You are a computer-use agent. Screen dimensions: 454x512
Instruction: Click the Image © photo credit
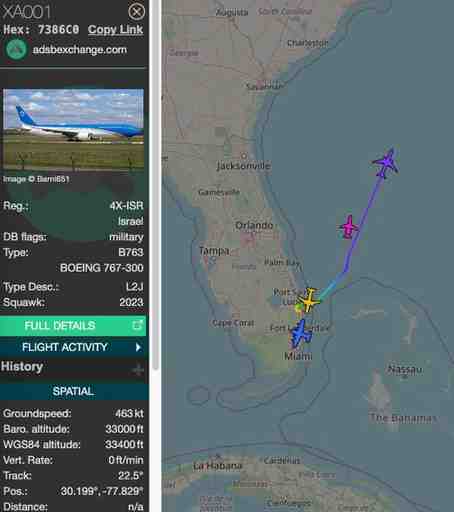pos(36,179)
